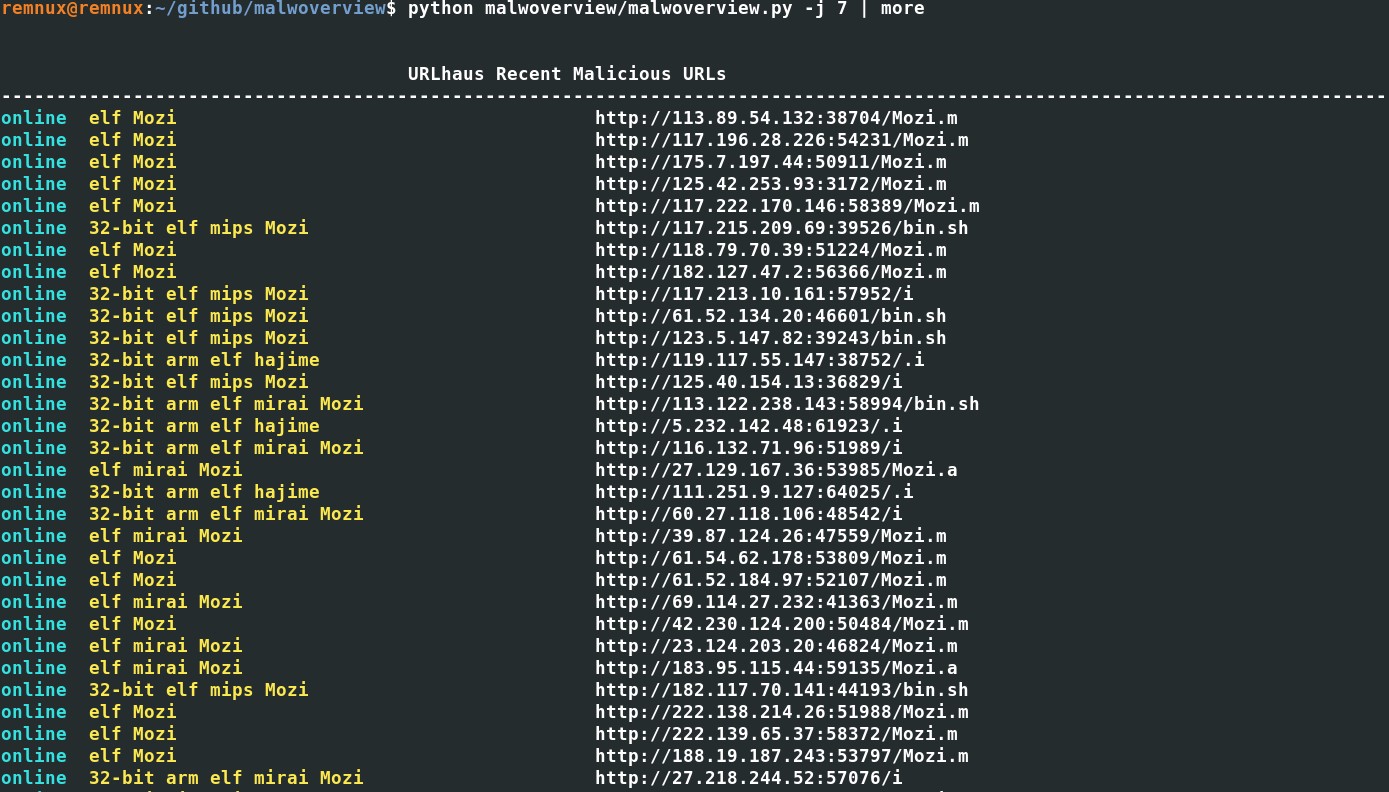Click the remnux@remnux prompt text

coord(72,8)
